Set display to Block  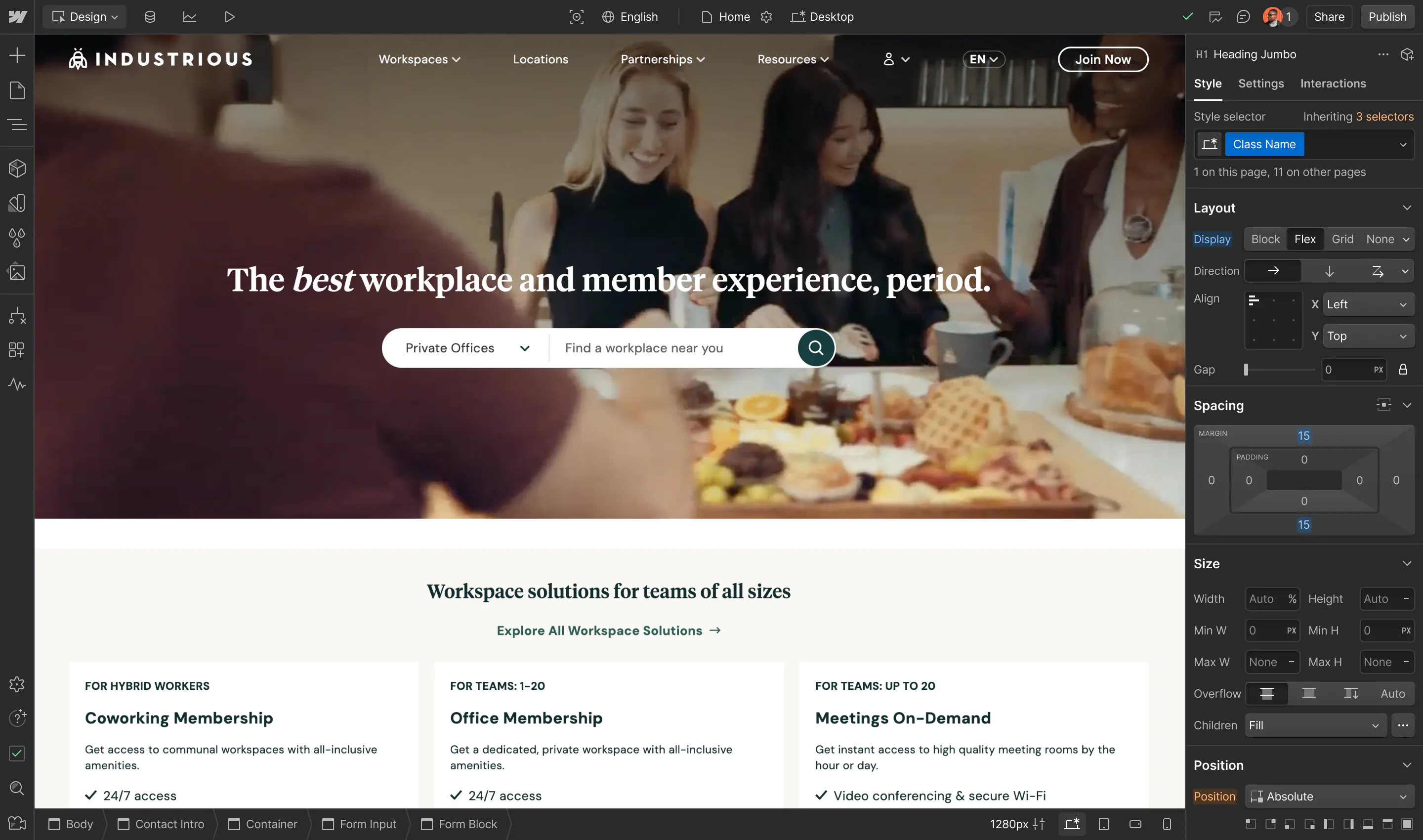point(1265,240)
